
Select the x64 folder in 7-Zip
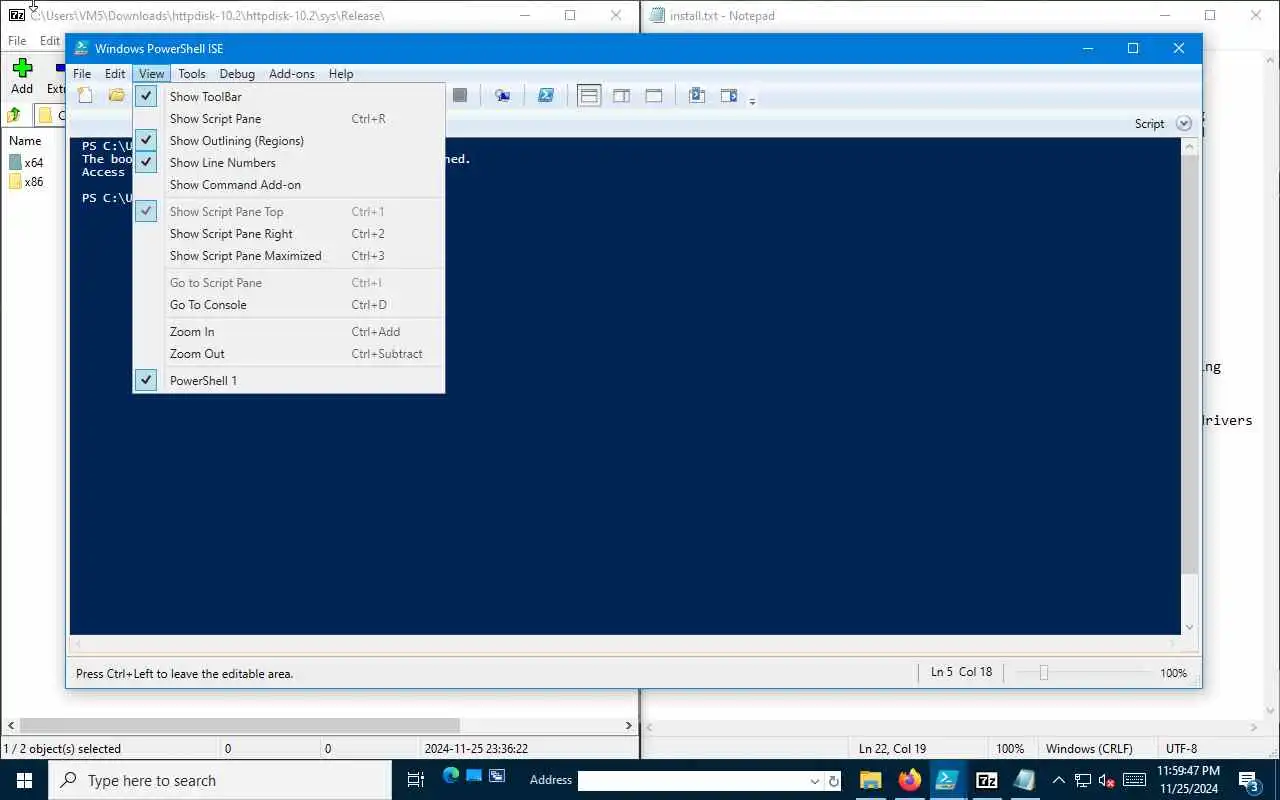(26, 162)
